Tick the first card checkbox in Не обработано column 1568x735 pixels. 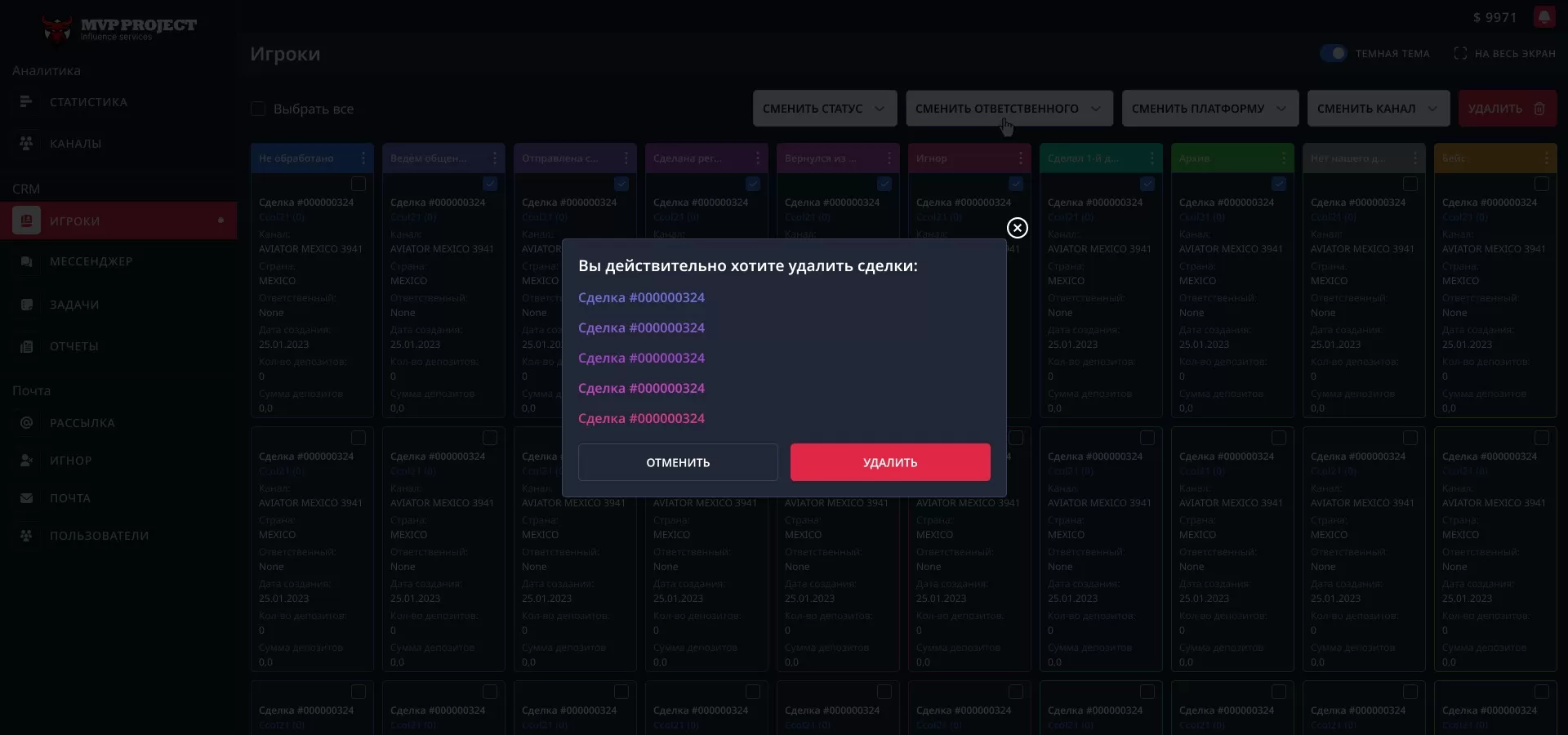coord(358,184)
